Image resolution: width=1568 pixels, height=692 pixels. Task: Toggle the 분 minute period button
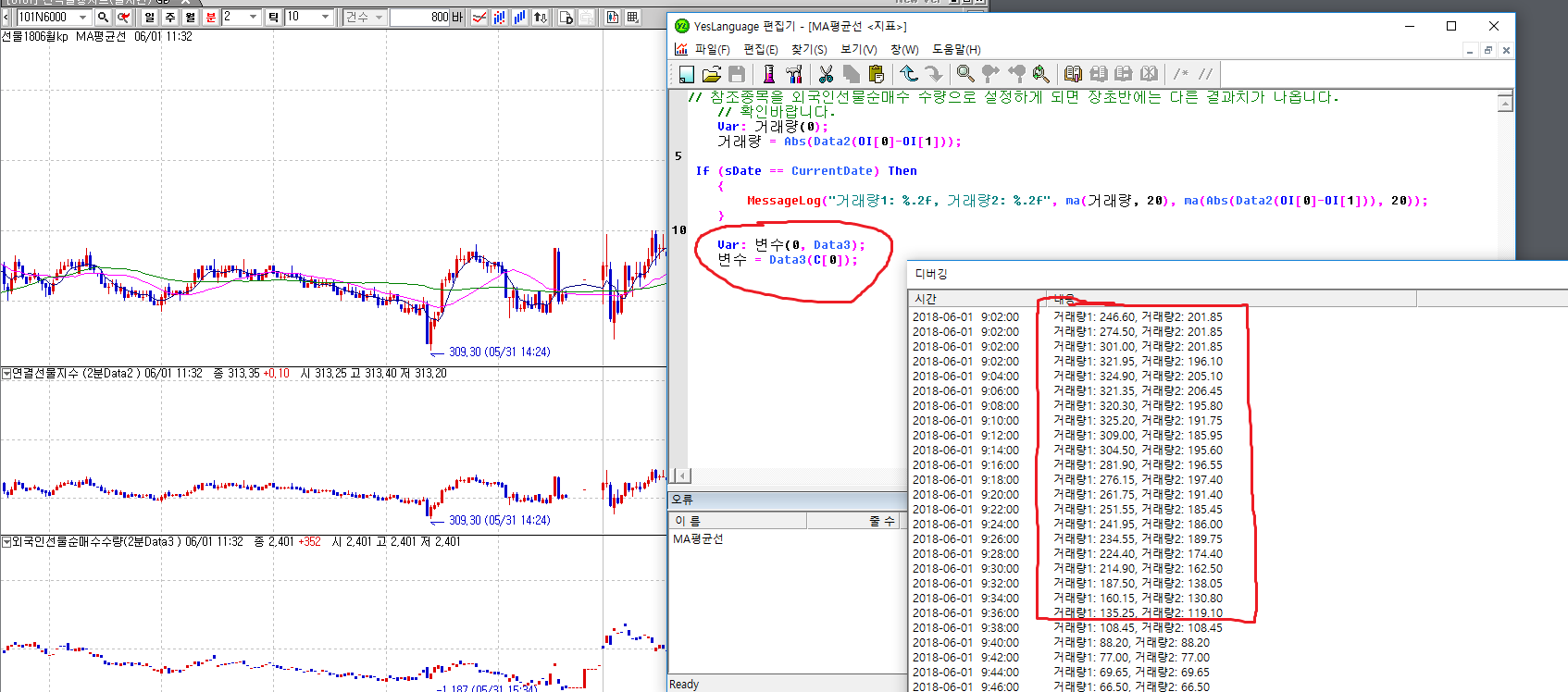[210, 17]
